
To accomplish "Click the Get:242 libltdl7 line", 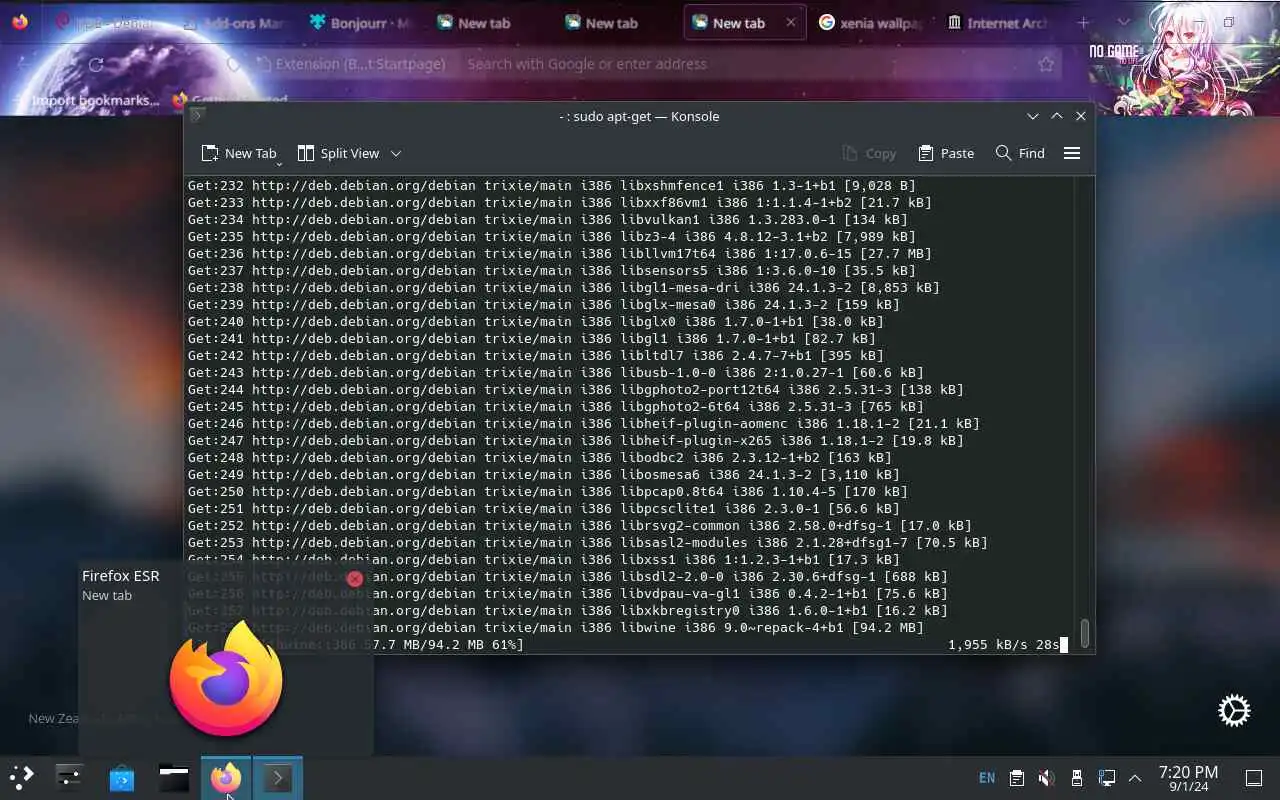I will click(x=536, y=355).
